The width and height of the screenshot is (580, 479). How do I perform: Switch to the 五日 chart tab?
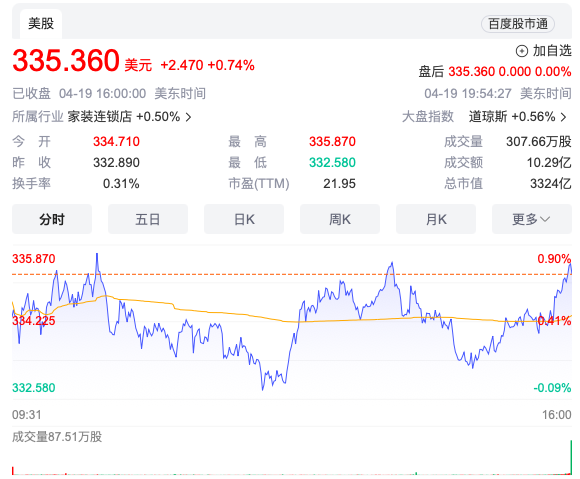tap(148, 219)
